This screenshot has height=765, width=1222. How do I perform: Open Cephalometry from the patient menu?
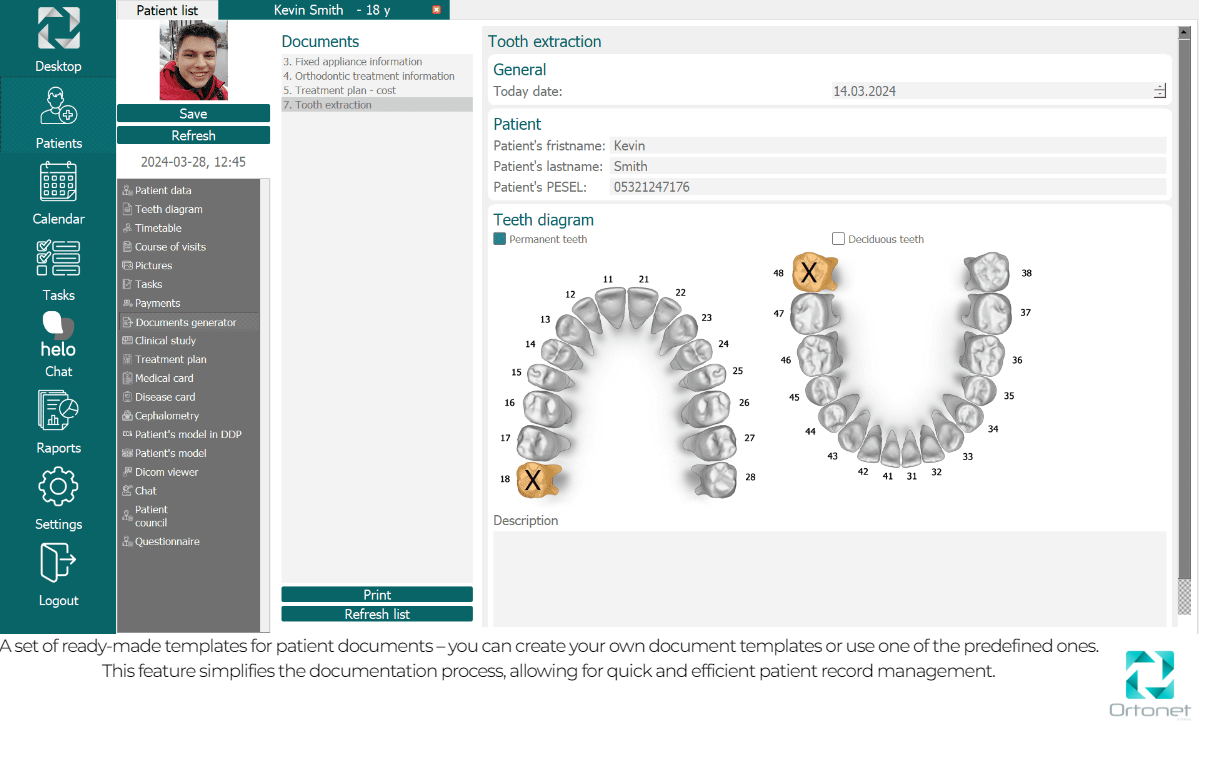pos(167,416)
